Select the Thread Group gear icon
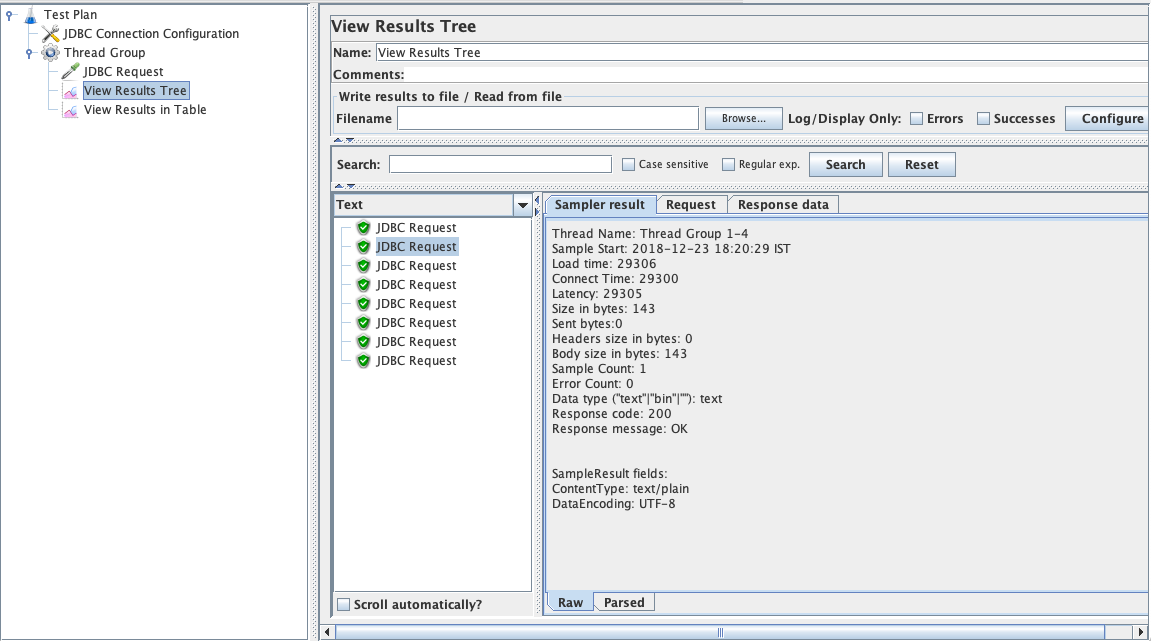Viewport: 1151px width, 641px height. tap(49, 52)
